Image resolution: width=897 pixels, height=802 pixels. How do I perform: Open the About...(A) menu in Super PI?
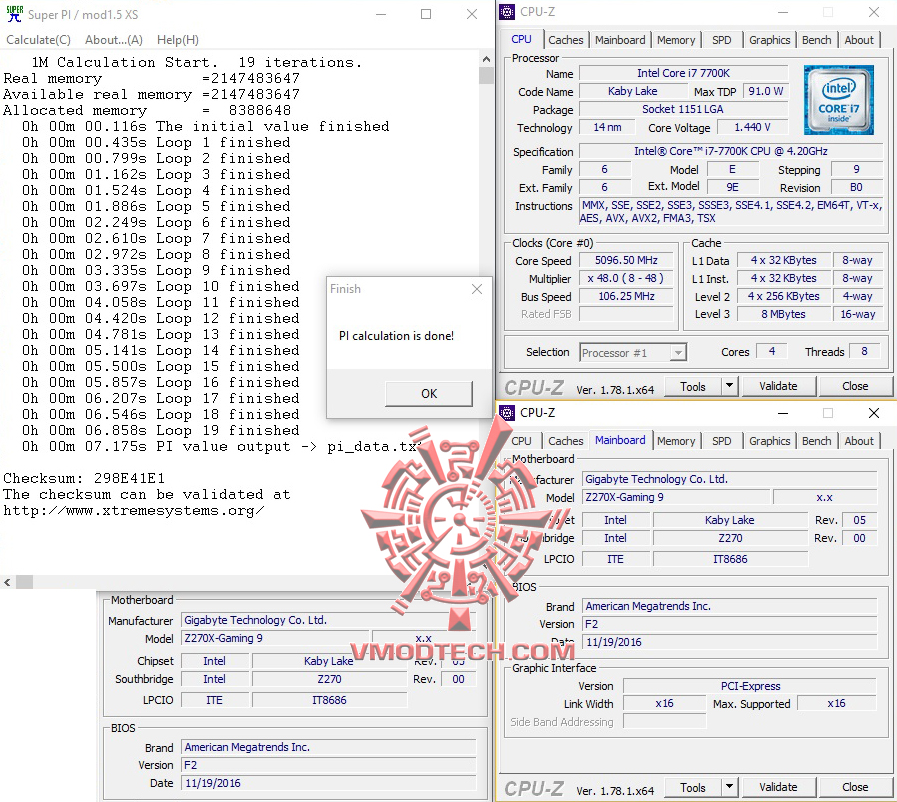(114, 40)
